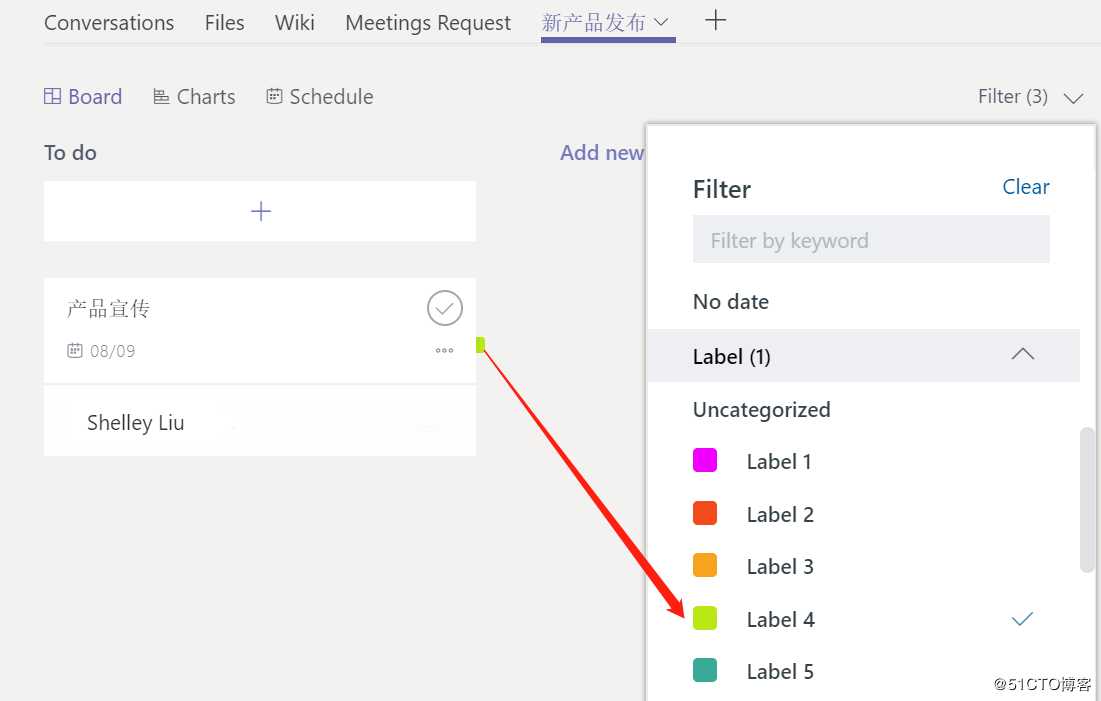Open the 产品宣传 task title
This screenshot has width=1101, height=701.
point(108,308)
